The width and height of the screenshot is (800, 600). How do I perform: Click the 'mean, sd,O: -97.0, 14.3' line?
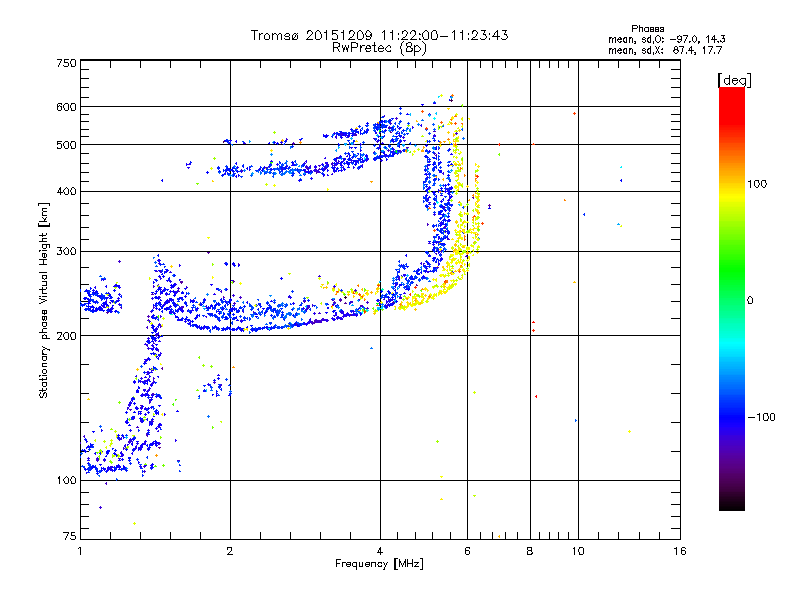pos(666,39)
